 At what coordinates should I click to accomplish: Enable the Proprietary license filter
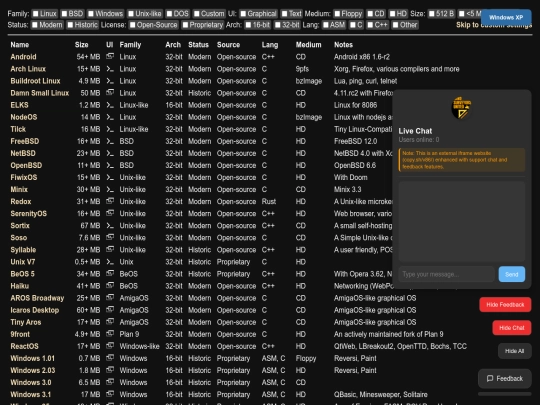(185, 25)
